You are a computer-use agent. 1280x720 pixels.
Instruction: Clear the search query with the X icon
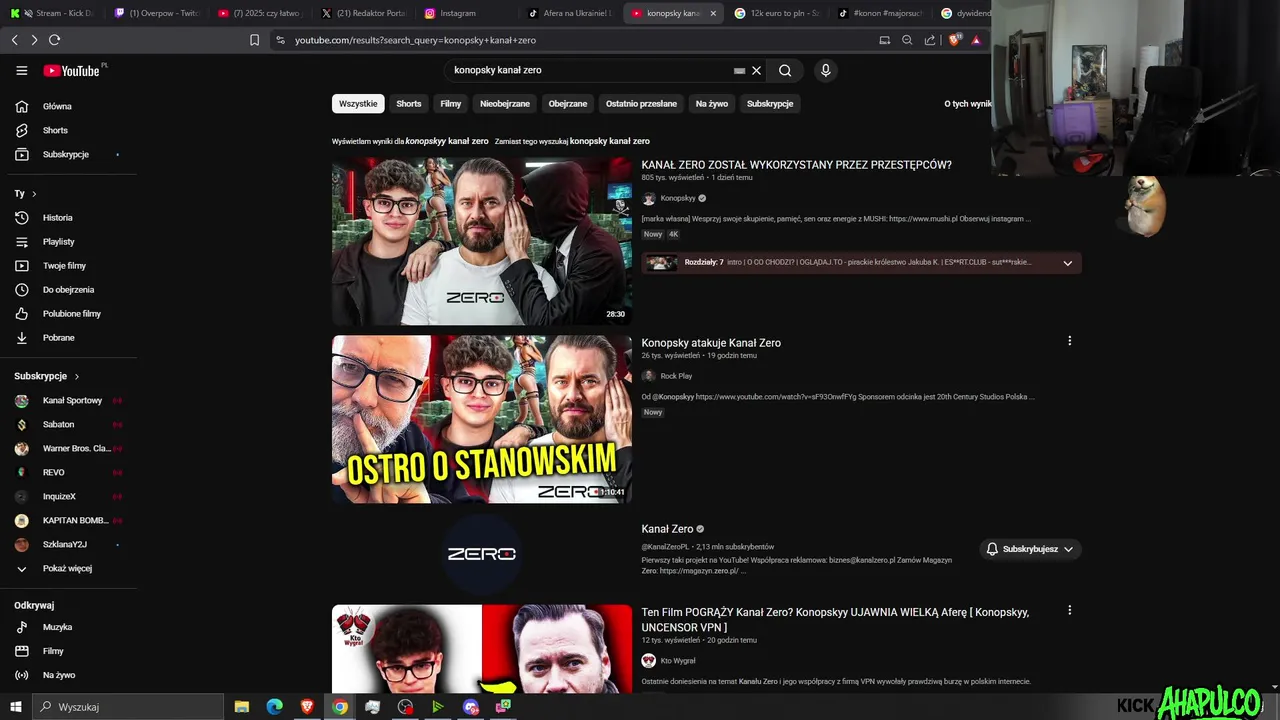757,71
